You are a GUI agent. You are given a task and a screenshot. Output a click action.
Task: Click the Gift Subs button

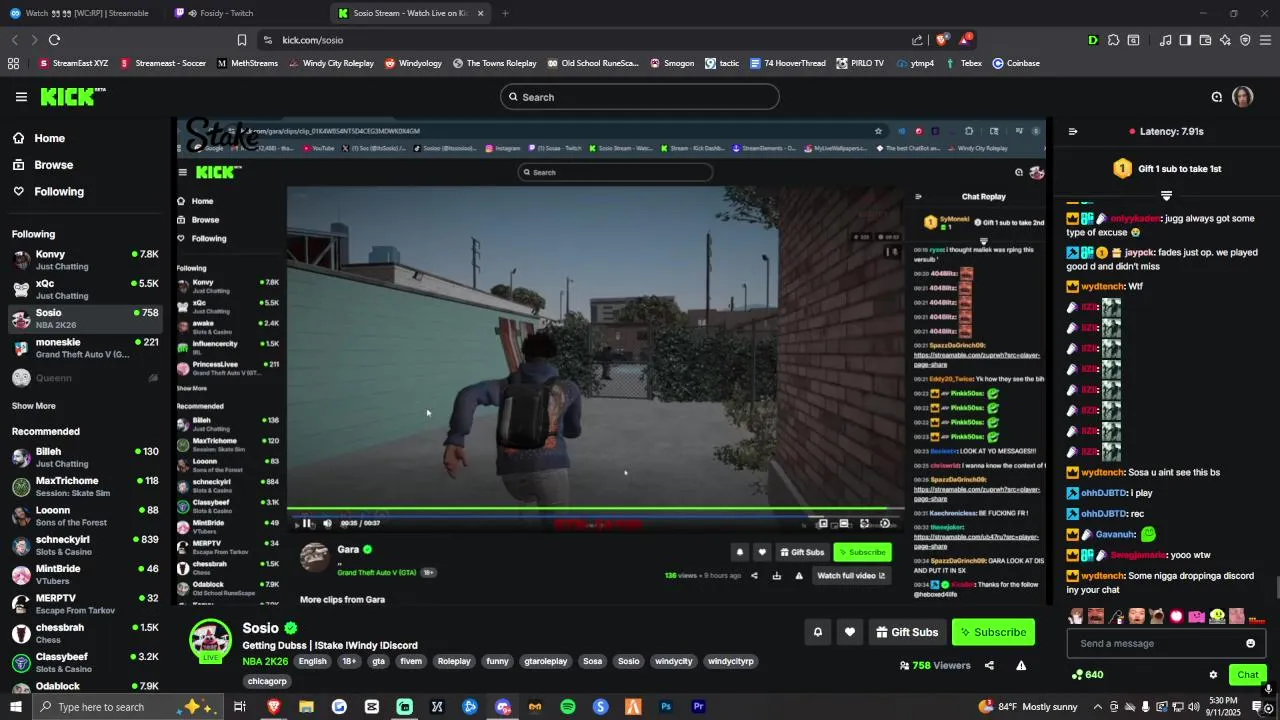[x=906, y=632]
